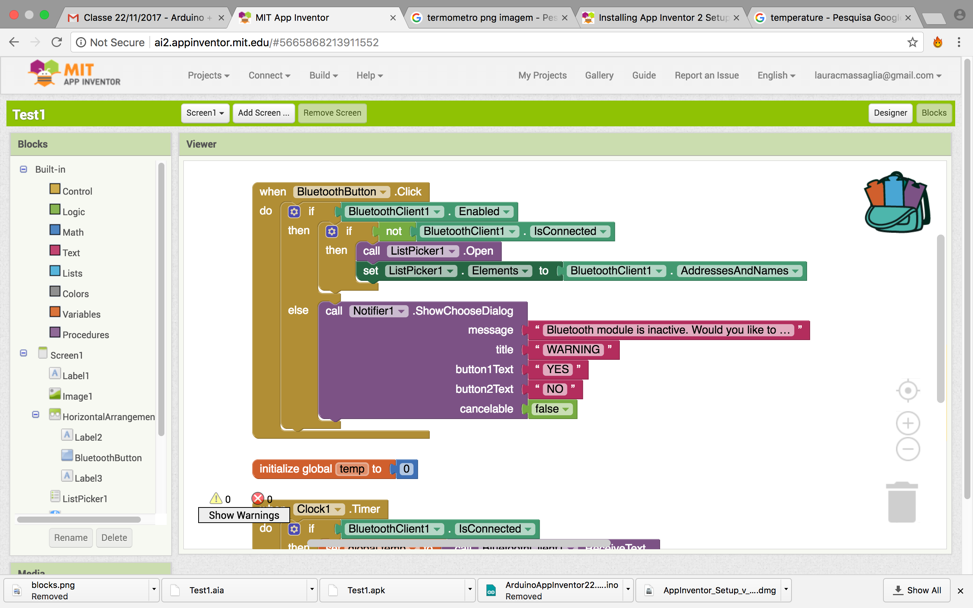
Task: Click the Blocks panel horizontal scrollbar
Action: 79,519
